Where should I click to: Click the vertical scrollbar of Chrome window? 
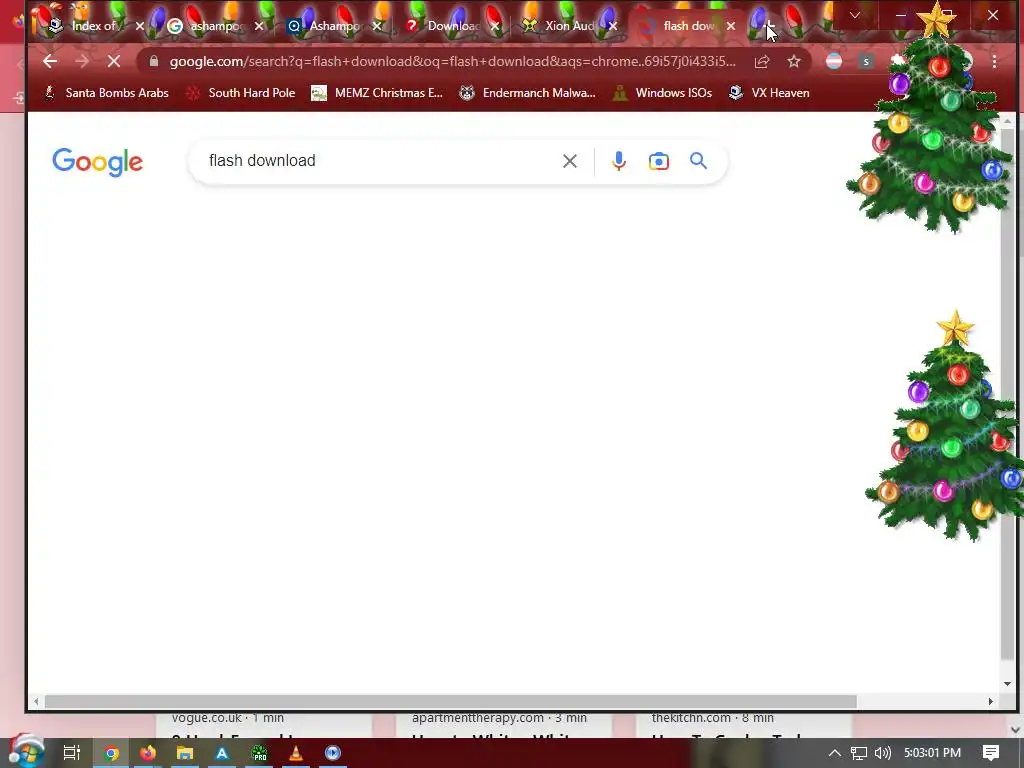(x=1007, y=392)
